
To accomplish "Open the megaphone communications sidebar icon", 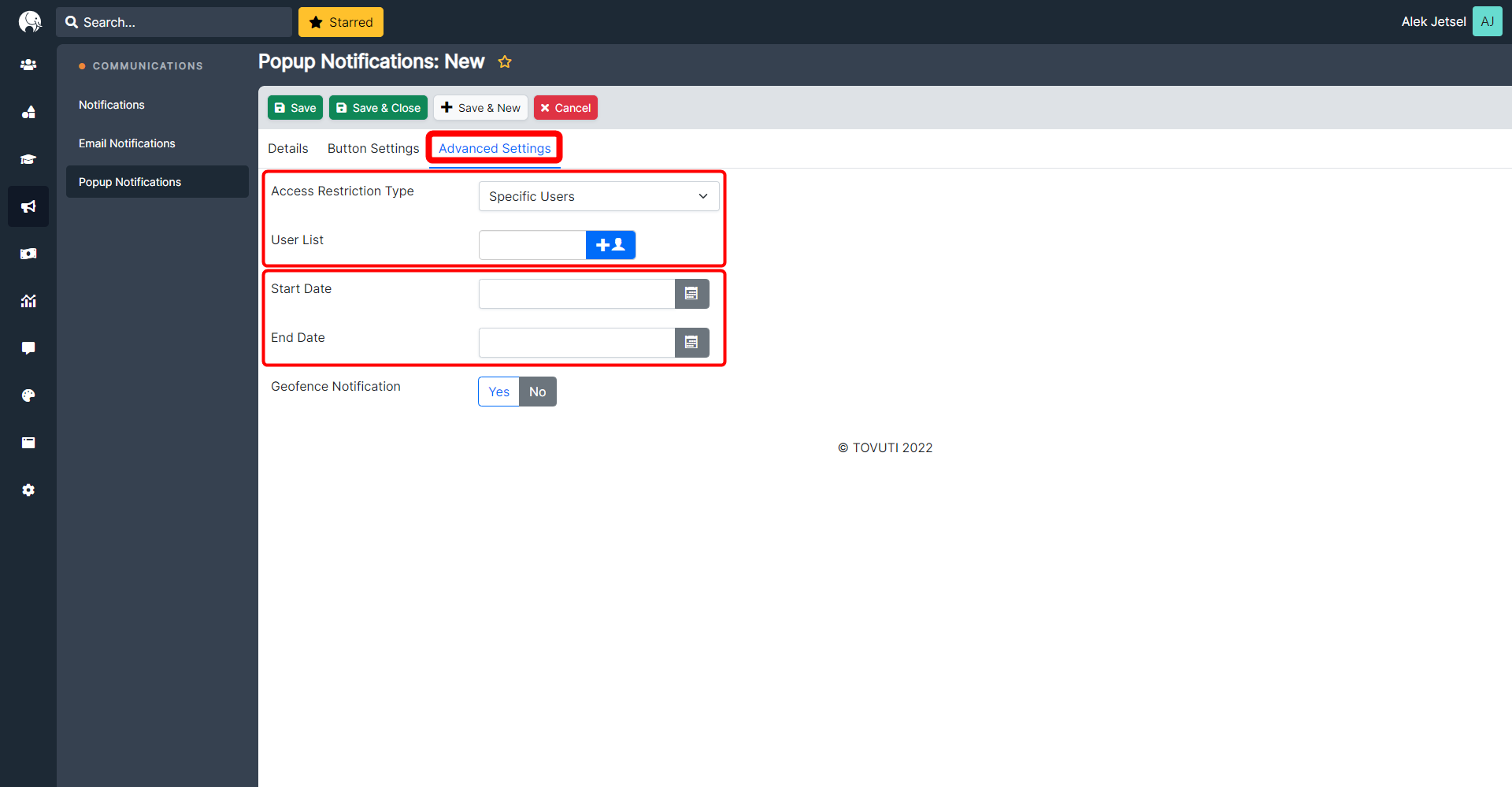I will coord(28,206).
